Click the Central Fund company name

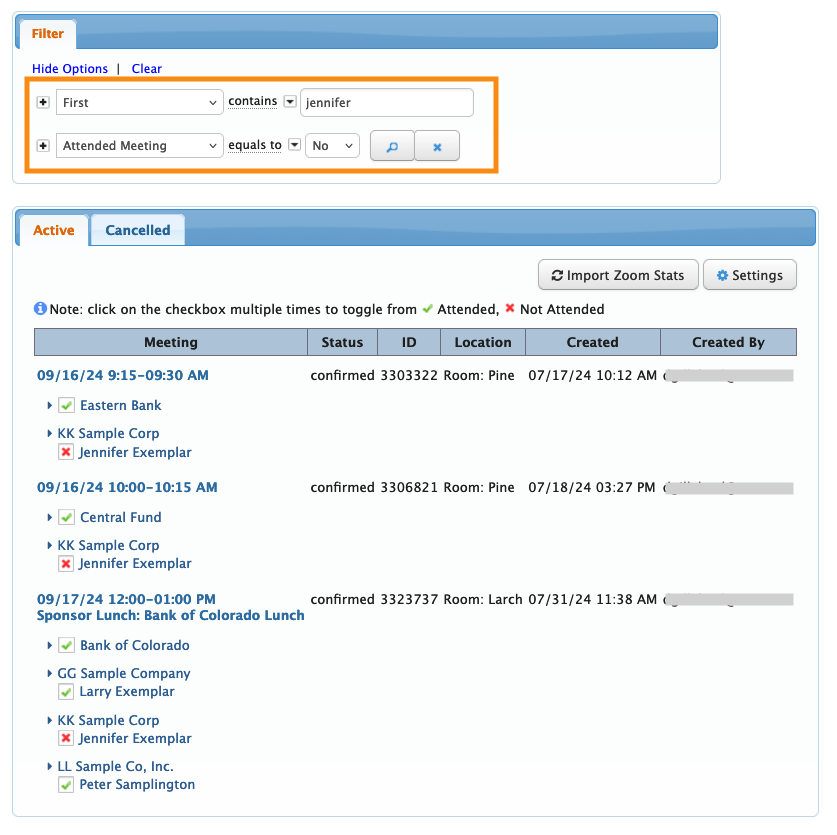(121, 517)
